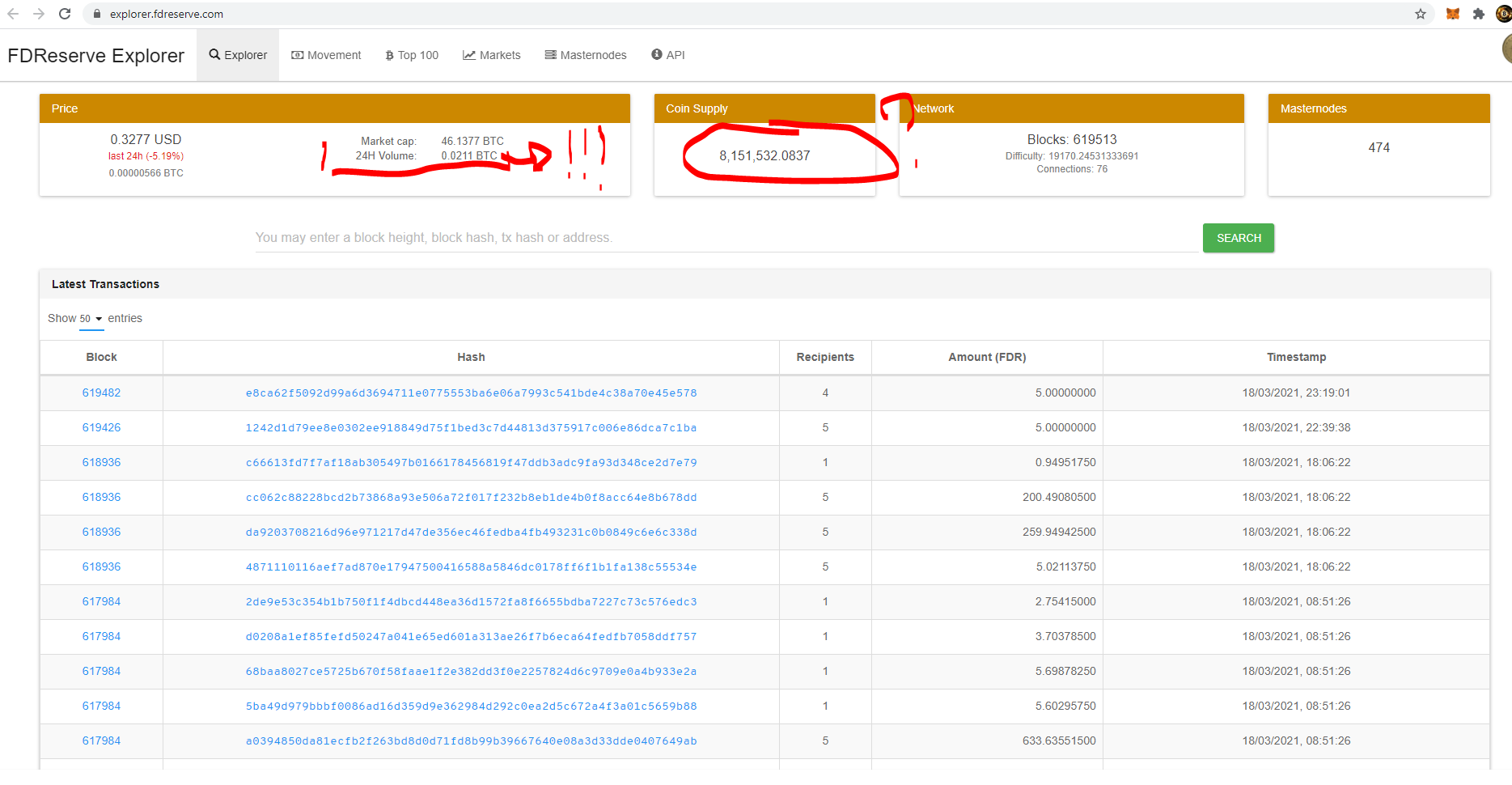This screenshot has height=785, width=1512.
Task: Click the browser forward arrow
Action: pyautogui.click(x=39, y=14)
